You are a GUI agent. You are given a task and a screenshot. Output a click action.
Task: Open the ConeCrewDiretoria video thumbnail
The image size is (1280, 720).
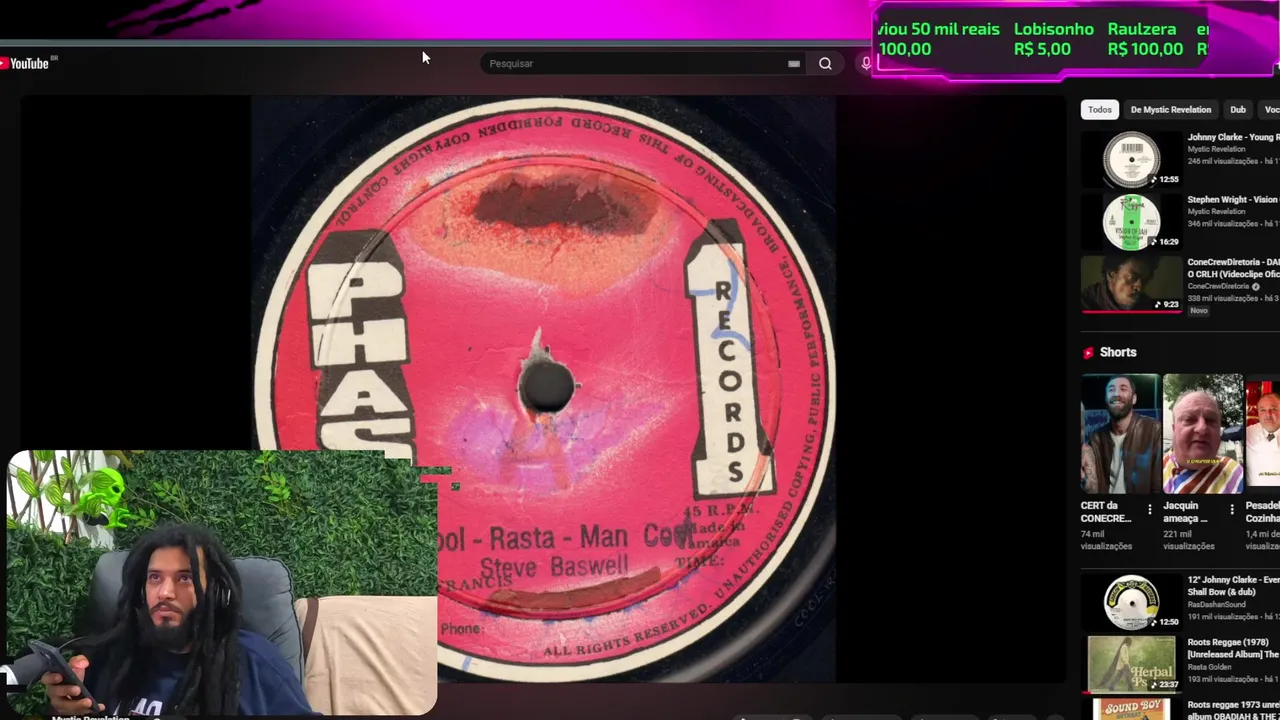pos(1131,284)
